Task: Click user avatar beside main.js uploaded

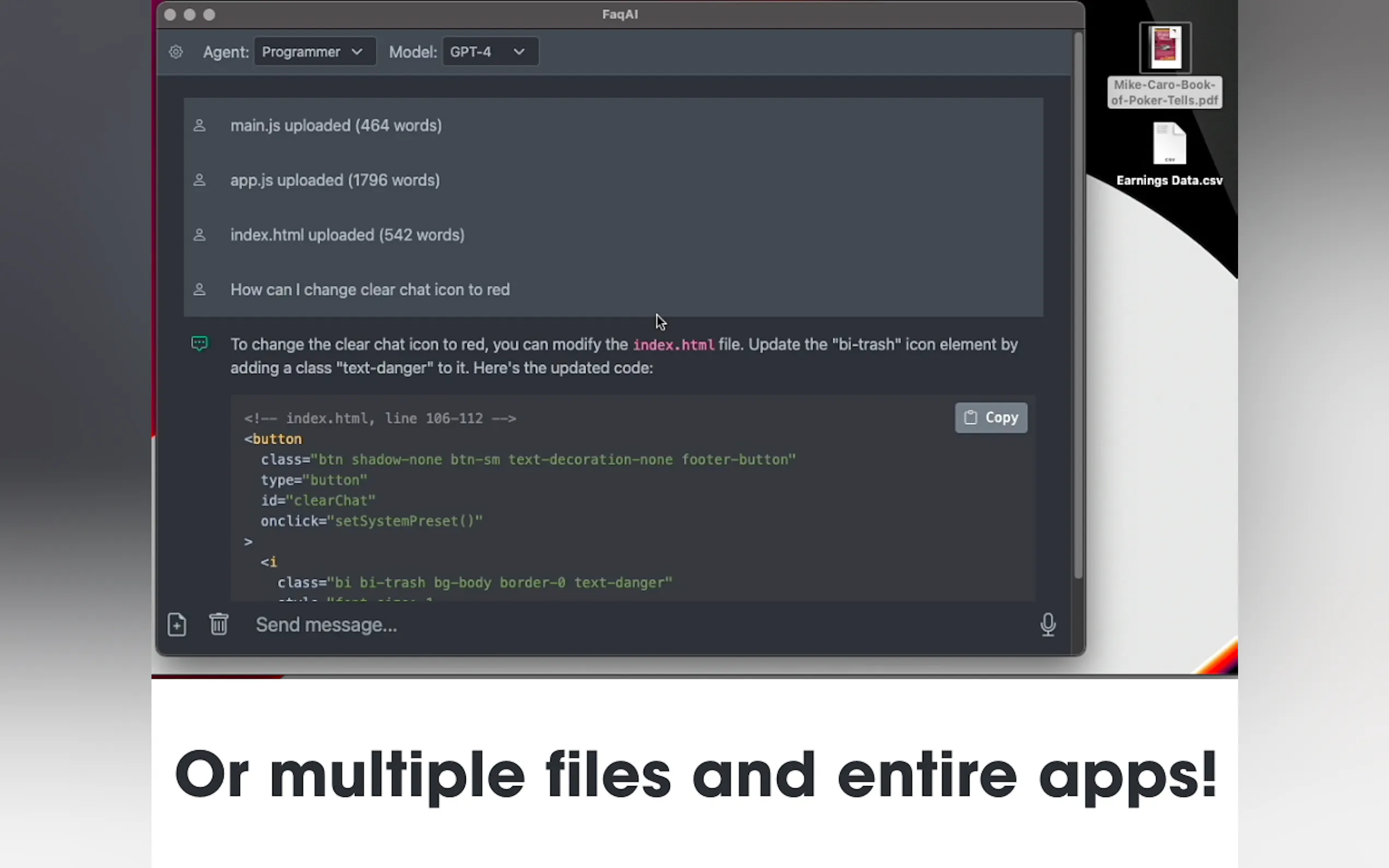Action: pyautogui.click(x=199, y=125)
